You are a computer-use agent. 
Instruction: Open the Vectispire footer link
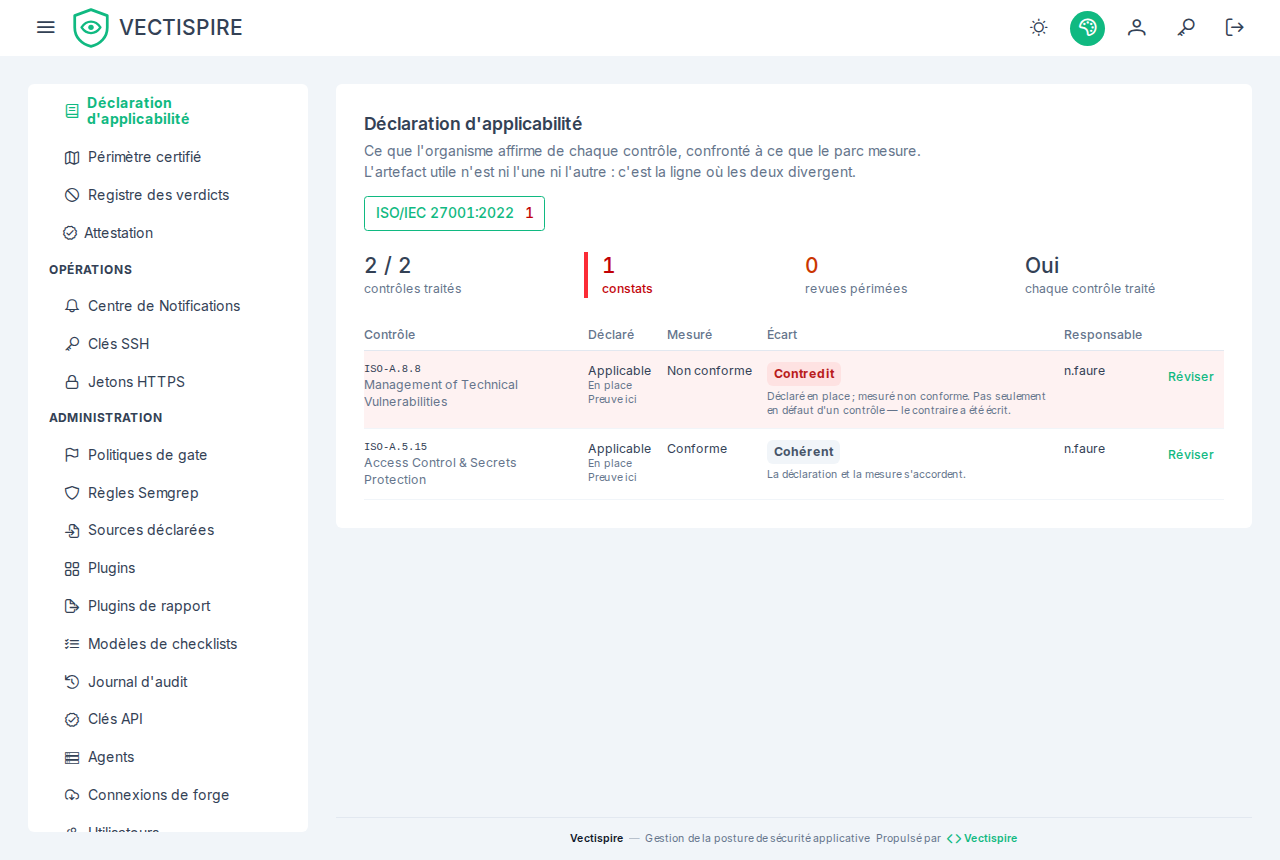click(982, 838)
